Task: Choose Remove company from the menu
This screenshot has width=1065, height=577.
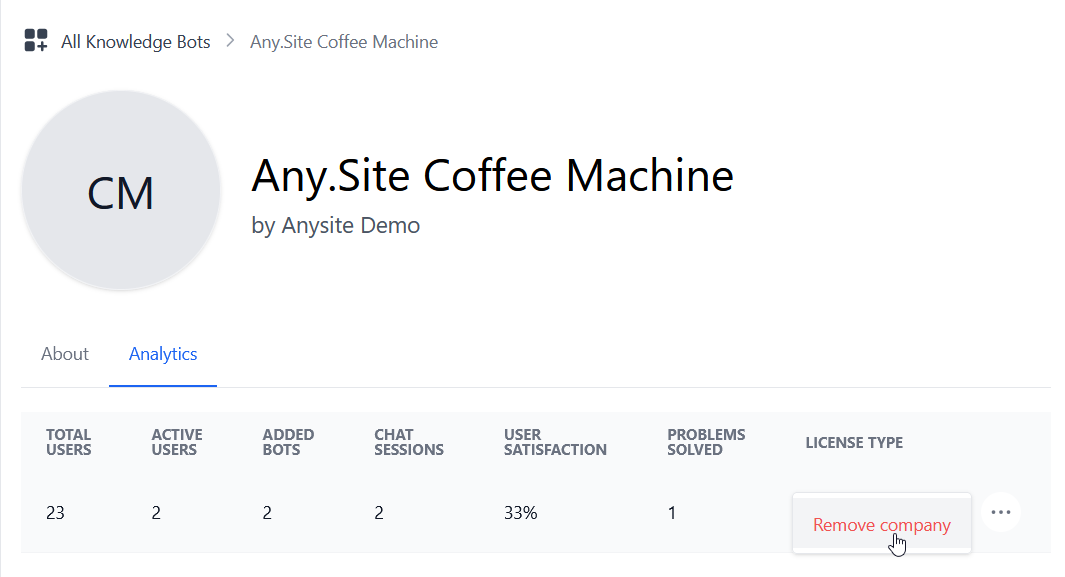Action: 881,525
